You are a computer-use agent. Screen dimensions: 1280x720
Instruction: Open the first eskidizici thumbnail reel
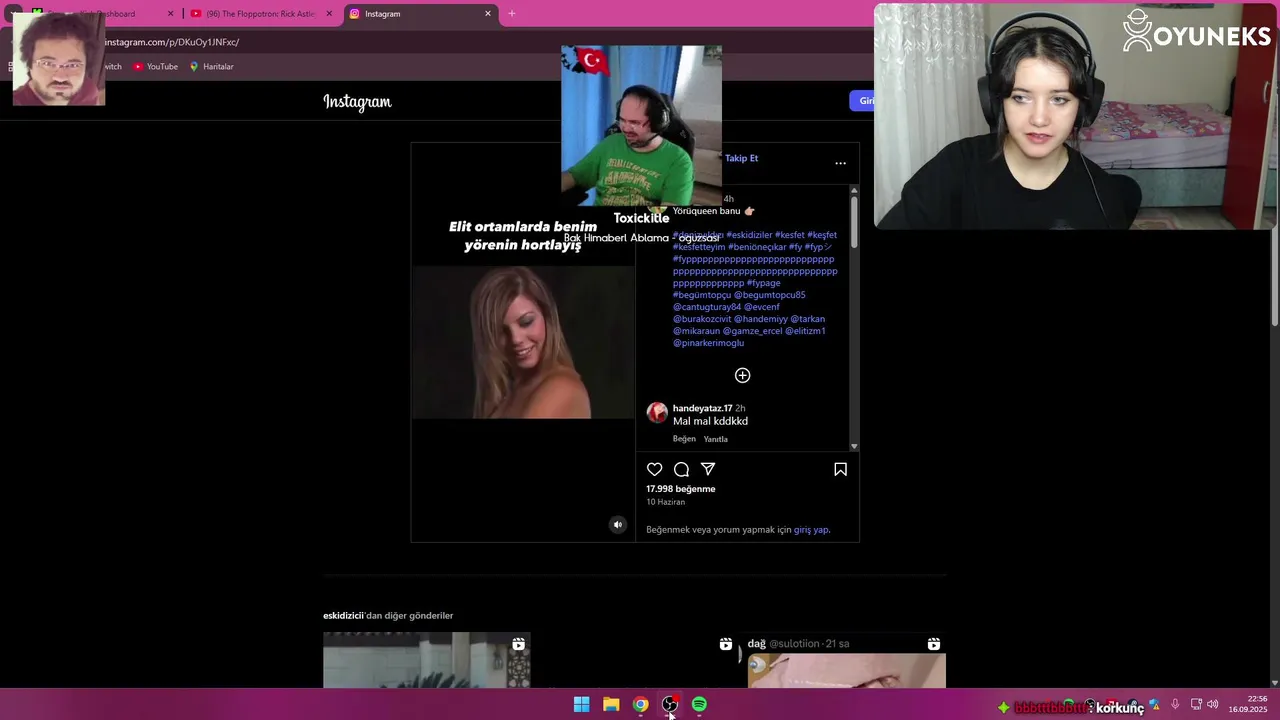point(426,660)
